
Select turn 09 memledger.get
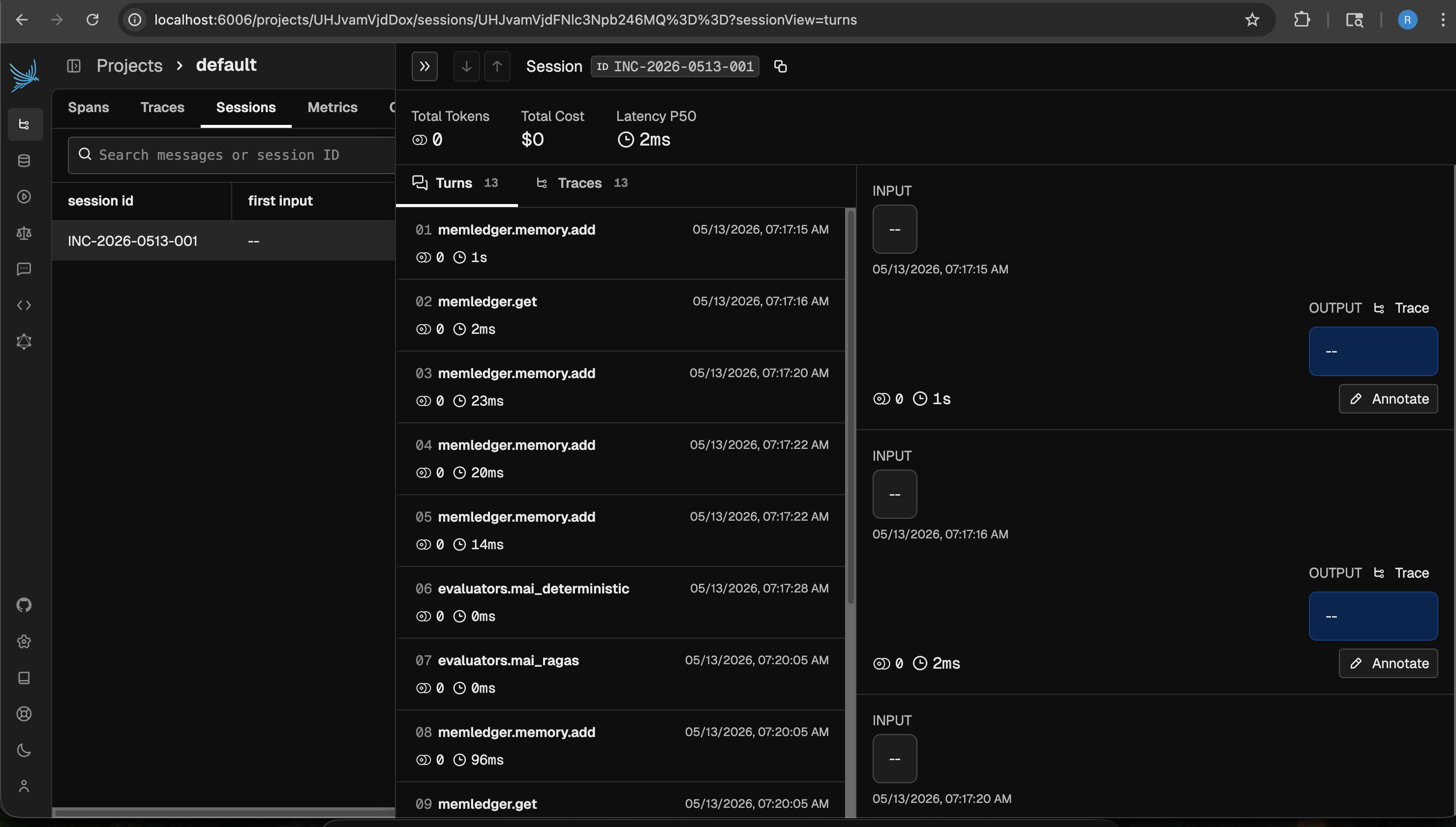click(x=620, y=801)
